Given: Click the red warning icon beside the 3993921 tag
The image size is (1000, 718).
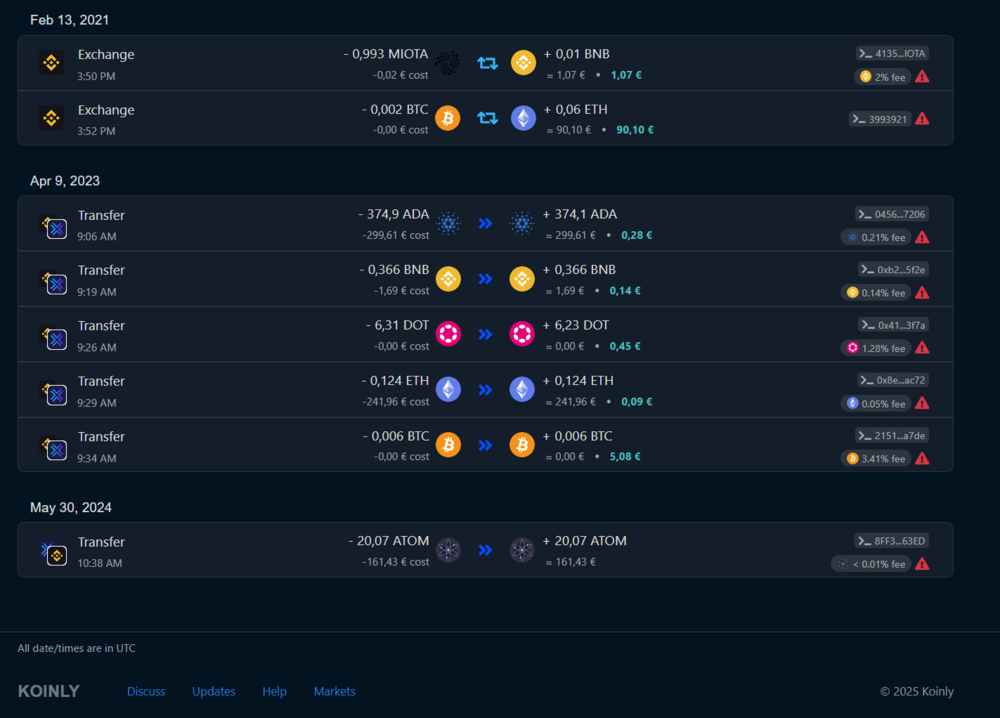Looking at the screenshot, I should click(x=922, y=119).
